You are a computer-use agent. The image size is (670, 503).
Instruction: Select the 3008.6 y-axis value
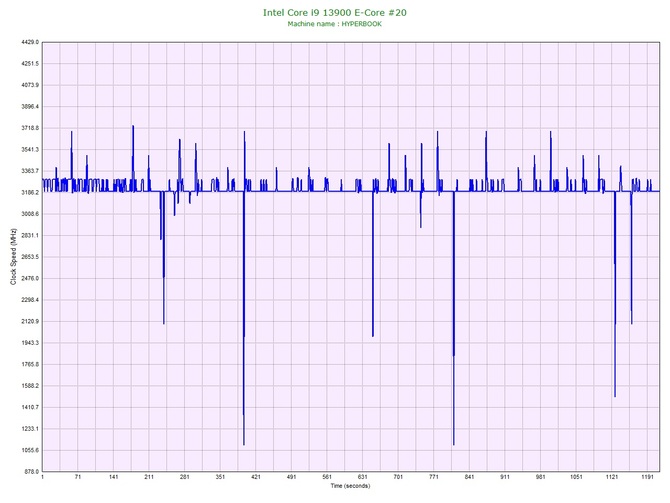pyautogui.click(x=30, y=214)
